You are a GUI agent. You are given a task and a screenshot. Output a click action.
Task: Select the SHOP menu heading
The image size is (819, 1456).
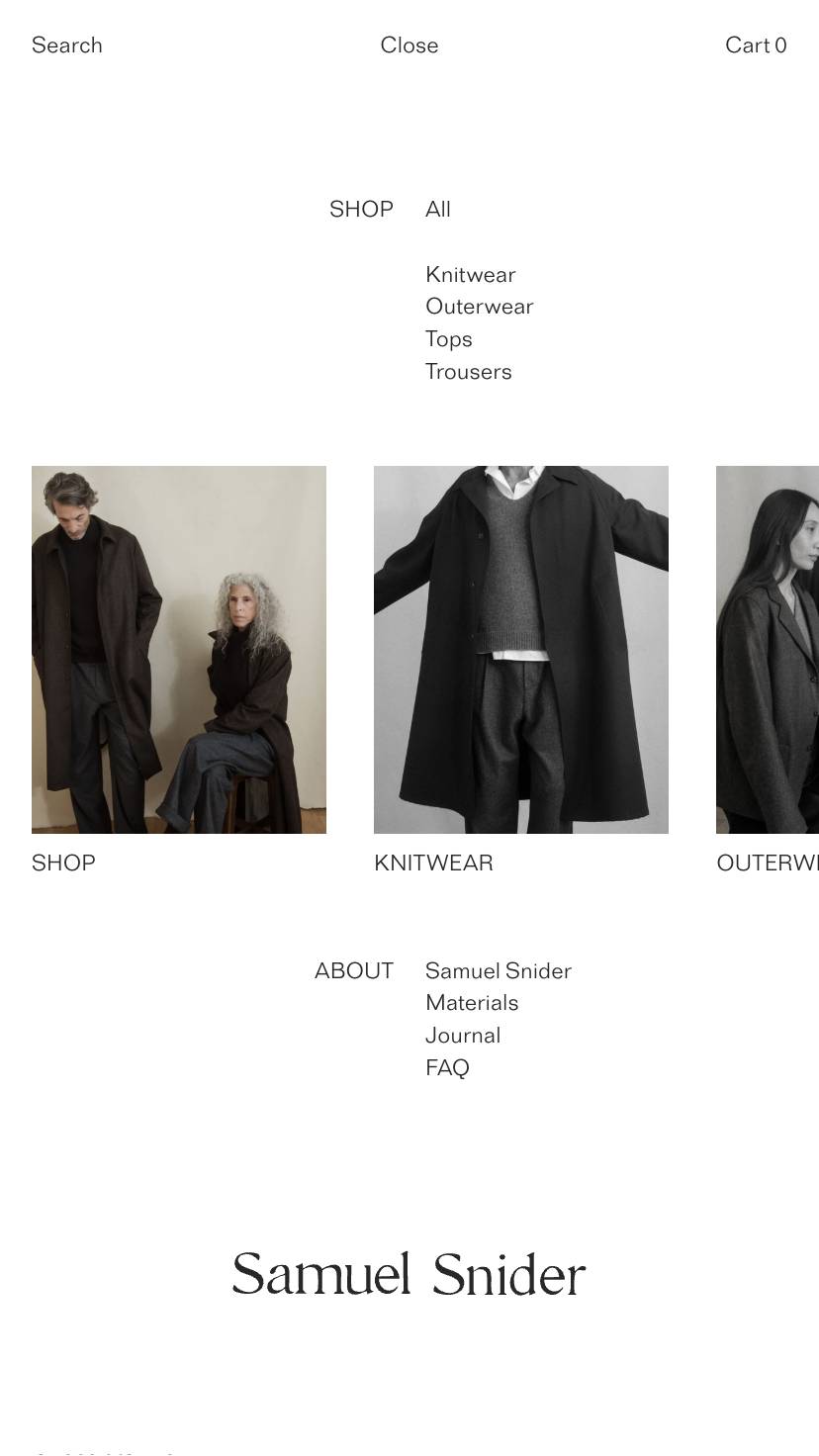(361, 210)
